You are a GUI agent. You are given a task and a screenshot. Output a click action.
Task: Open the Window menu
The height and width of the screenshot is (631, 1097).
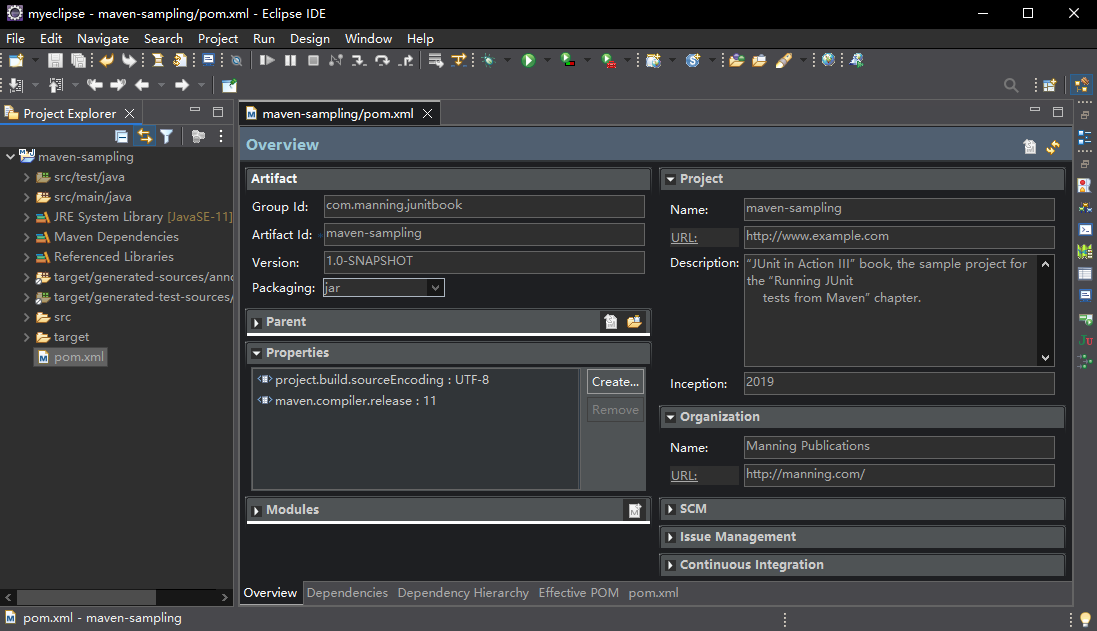(x=368, y=38)
